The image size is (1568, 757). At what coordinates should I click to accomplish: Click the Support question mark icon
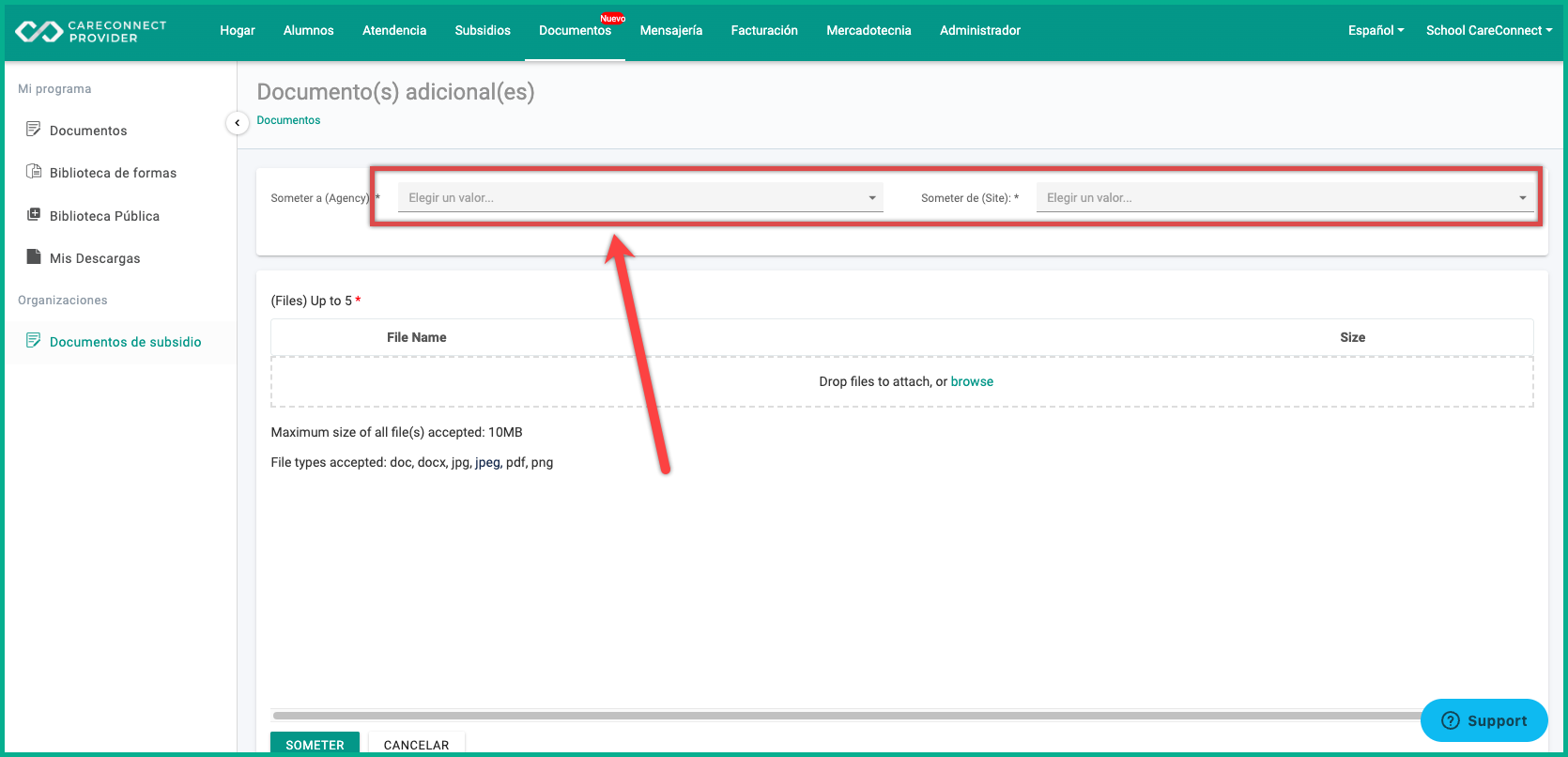1451,720
